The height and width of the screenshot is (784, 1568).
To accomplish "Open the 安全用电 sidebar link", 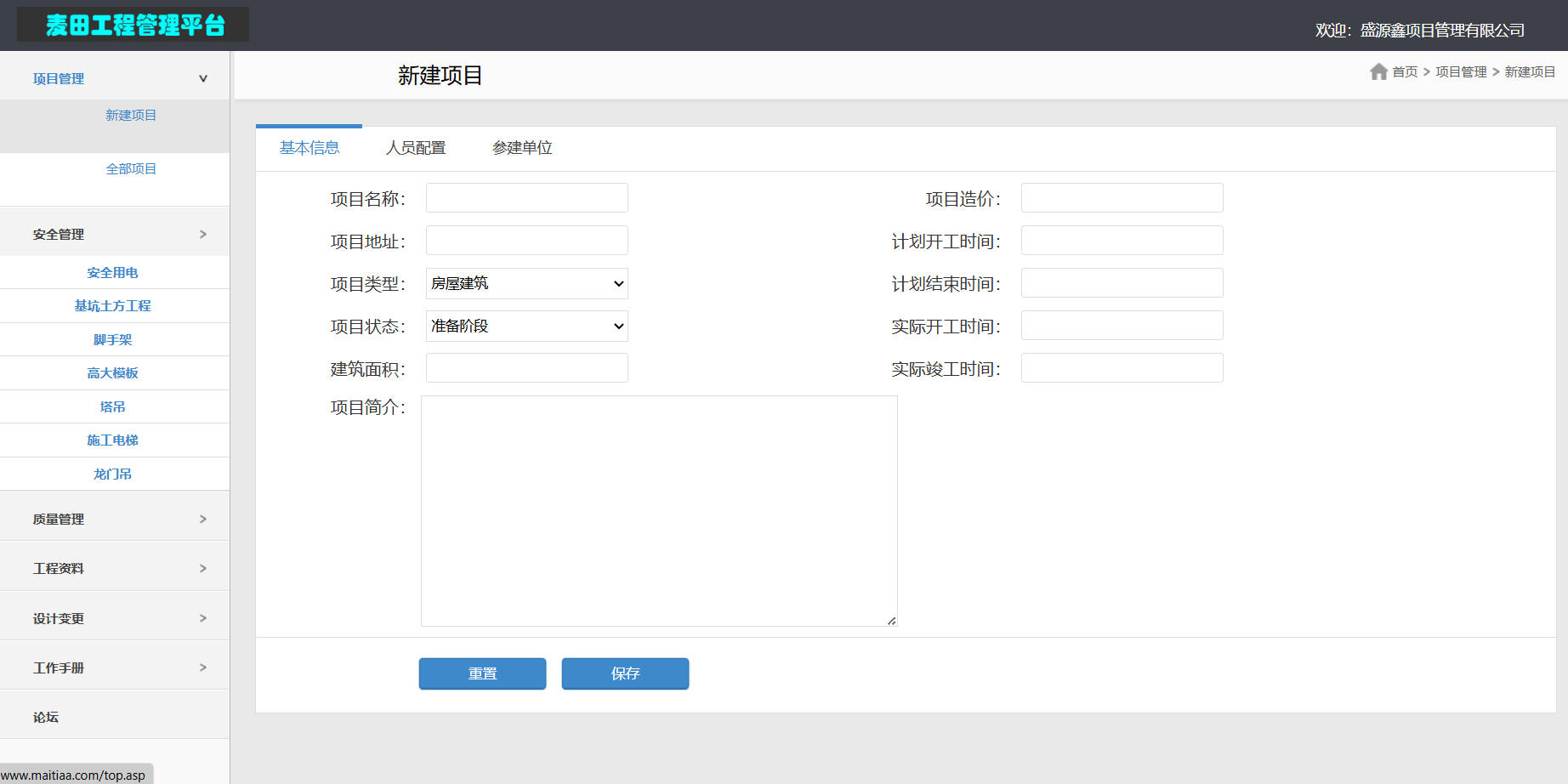I will (113, 272).
